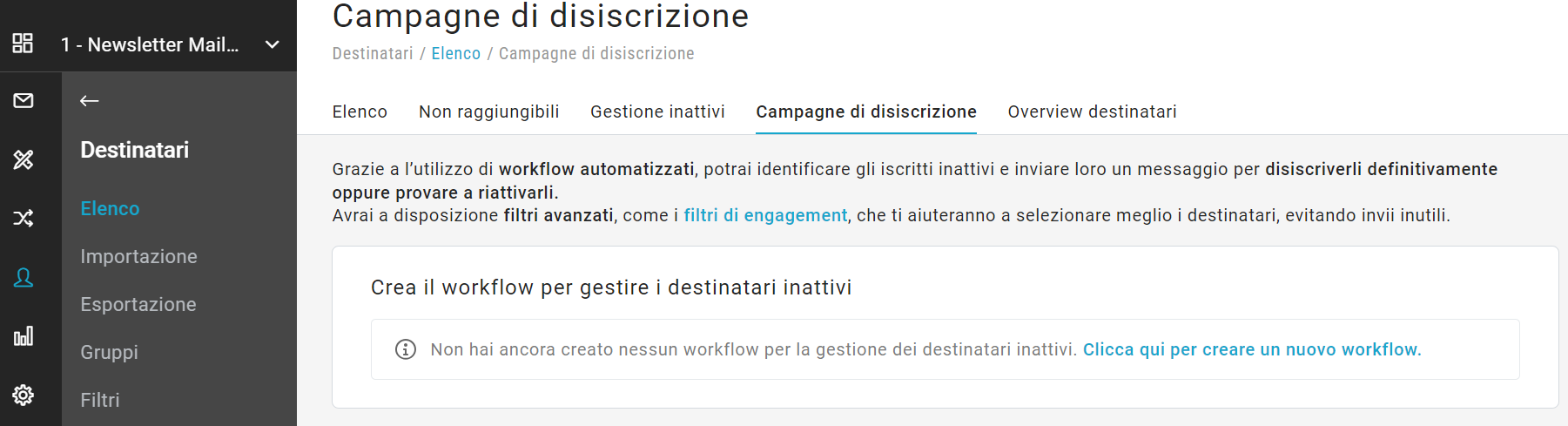Click the back arrow above Destinatari
The image size is (1568, 426).
(89, 101)
